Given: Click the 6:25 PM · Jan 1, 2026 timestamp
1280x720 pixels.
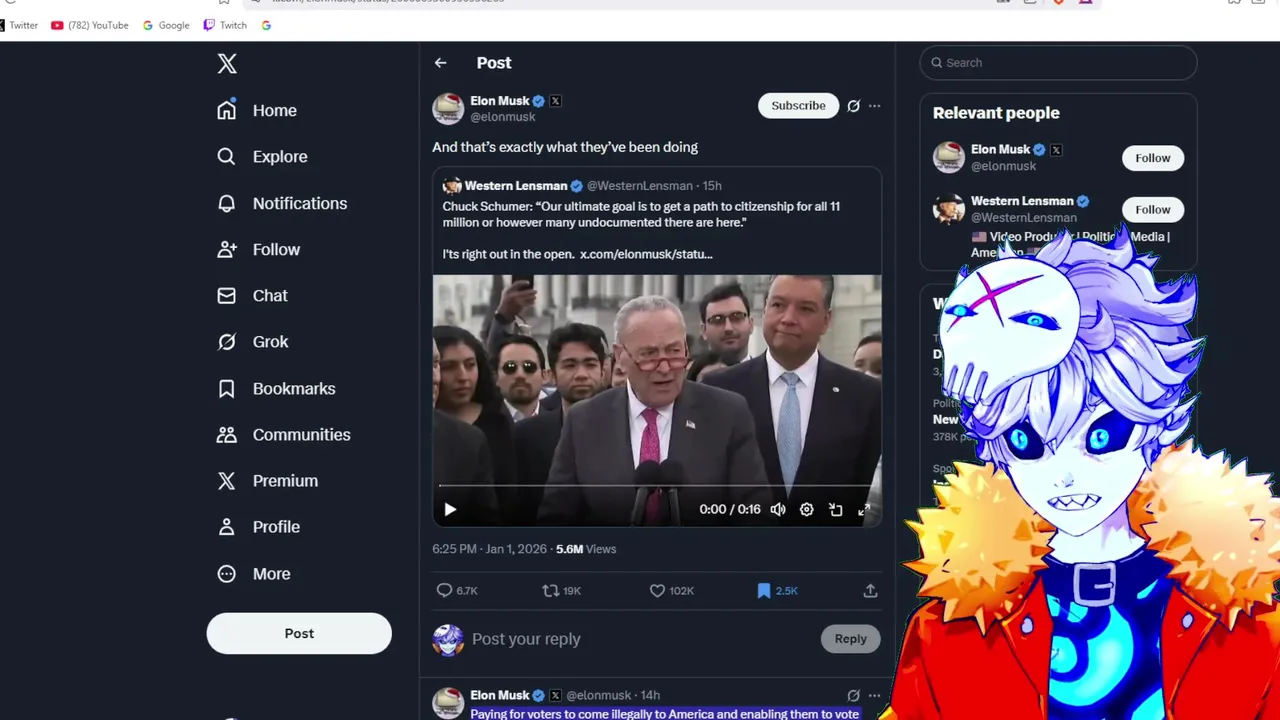Looking at the screenshot, I should [x=490, y=549].
